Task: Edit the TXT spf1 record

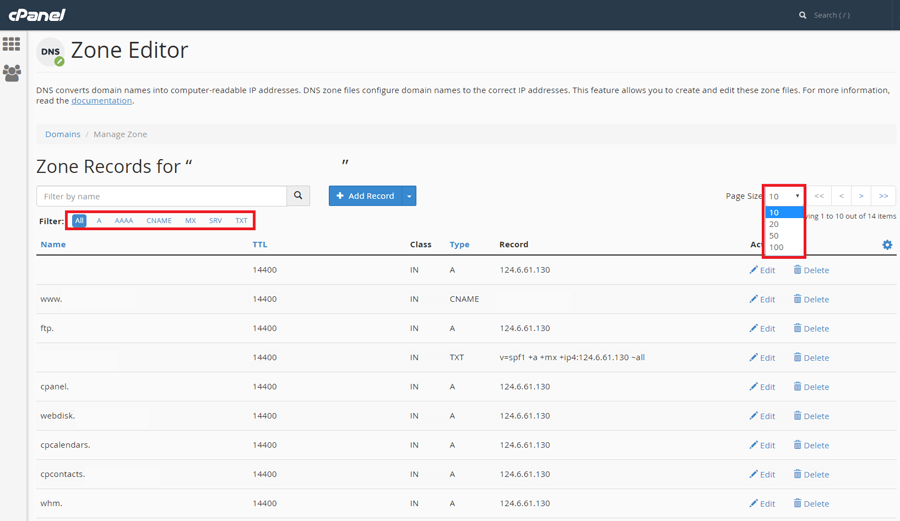Action: [x=762, y=357]
